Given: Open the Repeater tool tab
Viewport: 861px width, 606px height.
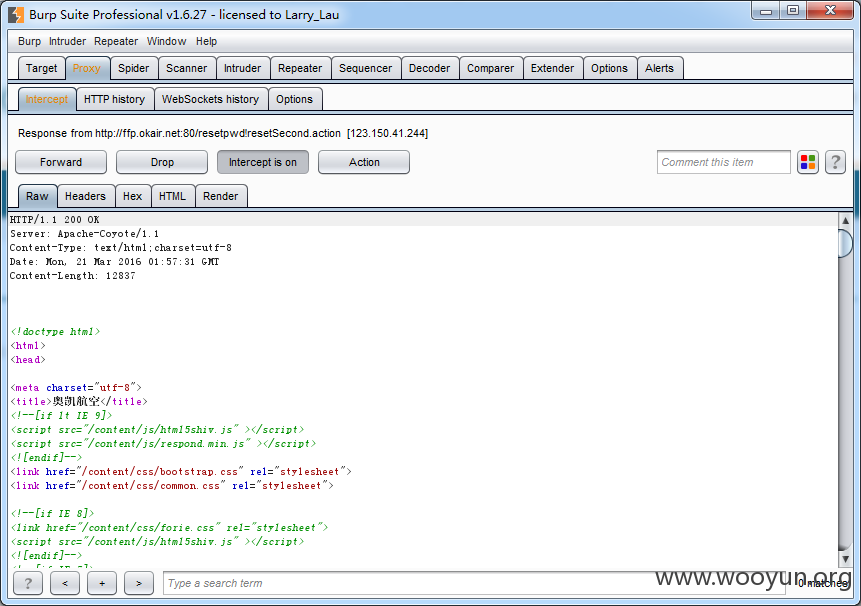Looking at the screenshot, I should tap(300, 68).
